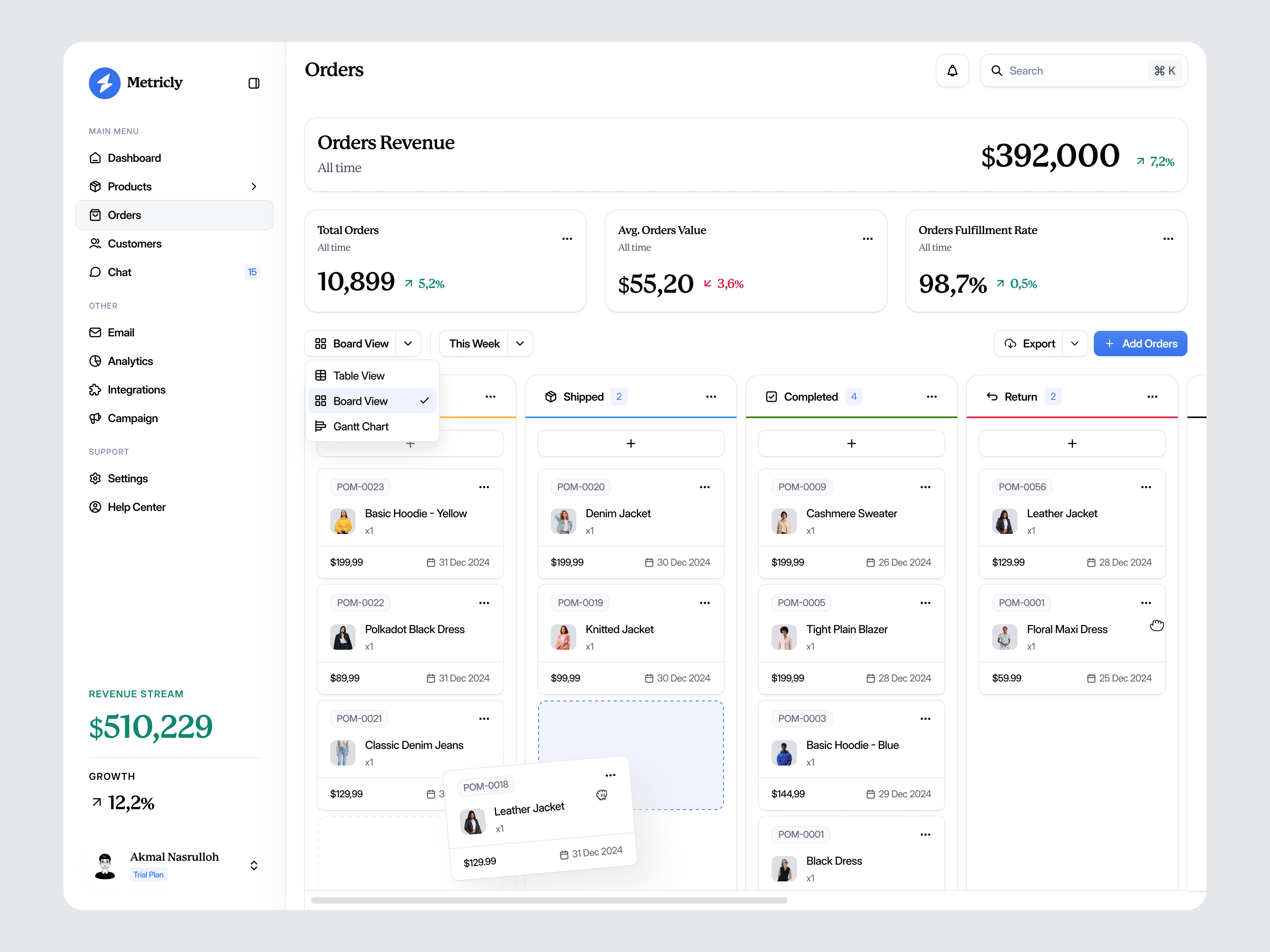Select Gantt Chart from the view menu

(361, 426)
